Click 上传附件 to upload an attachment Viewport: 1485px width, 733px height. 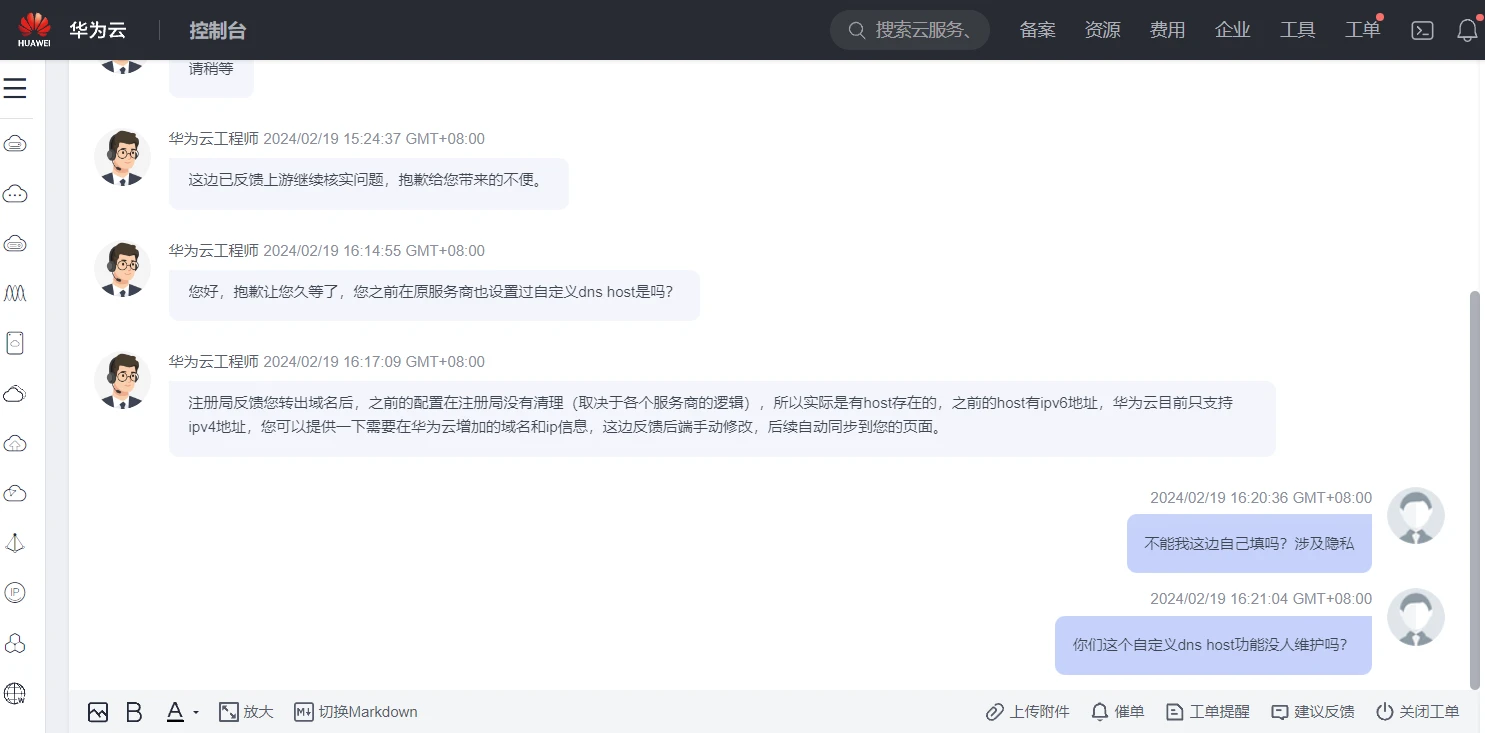tap(1027, 712)
